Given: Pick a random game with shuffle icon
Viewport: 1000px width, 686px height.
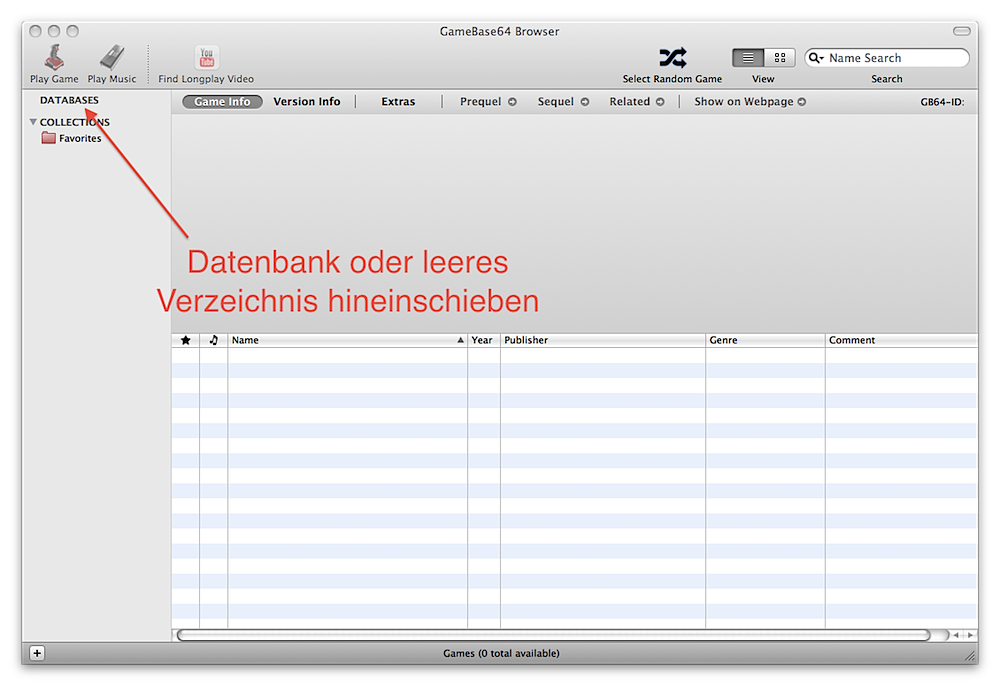Looking at the screenshot, I should (x=673, y=57).
